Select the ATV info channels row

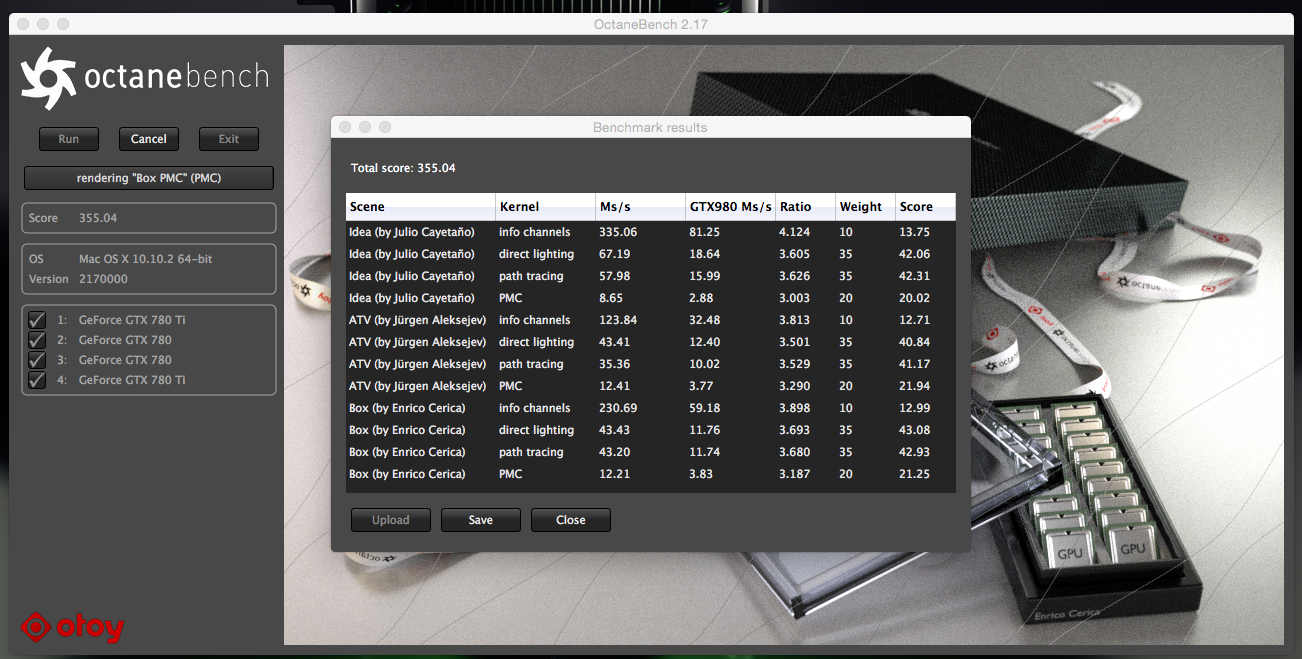pos(651,320)
